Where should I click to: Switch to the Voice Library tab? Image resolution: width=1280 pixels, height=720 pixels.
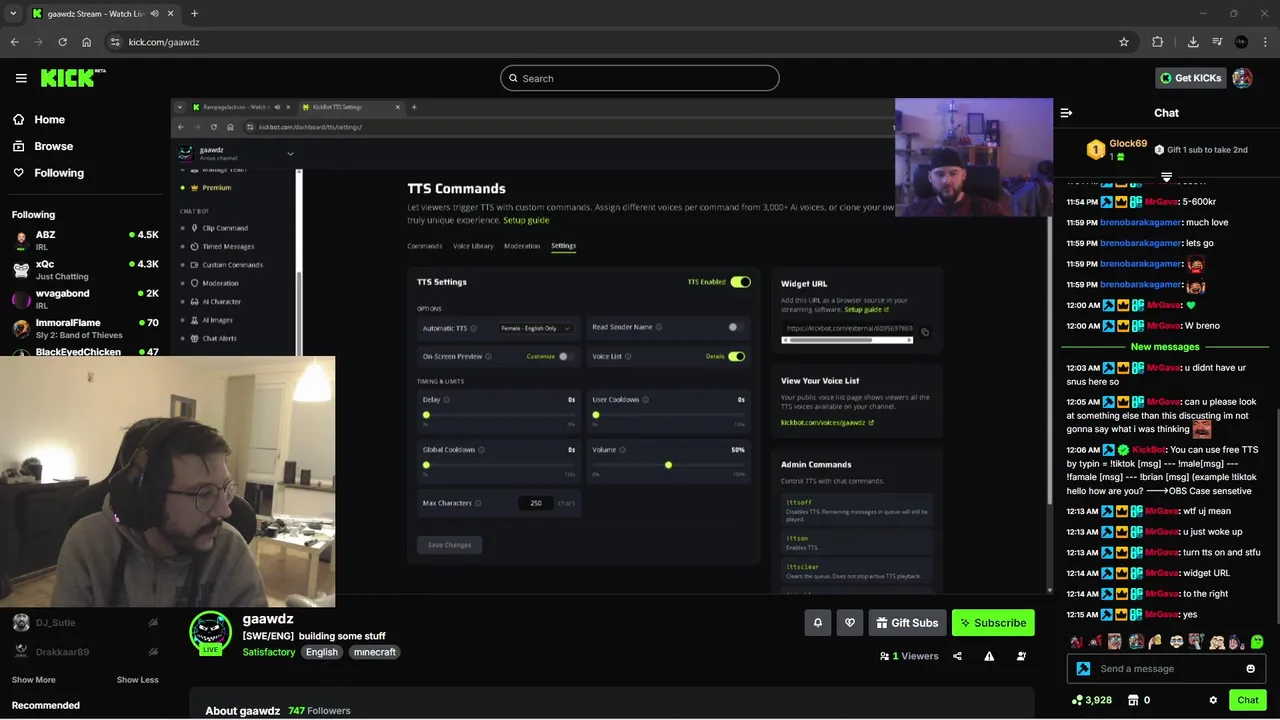[473, 246]
